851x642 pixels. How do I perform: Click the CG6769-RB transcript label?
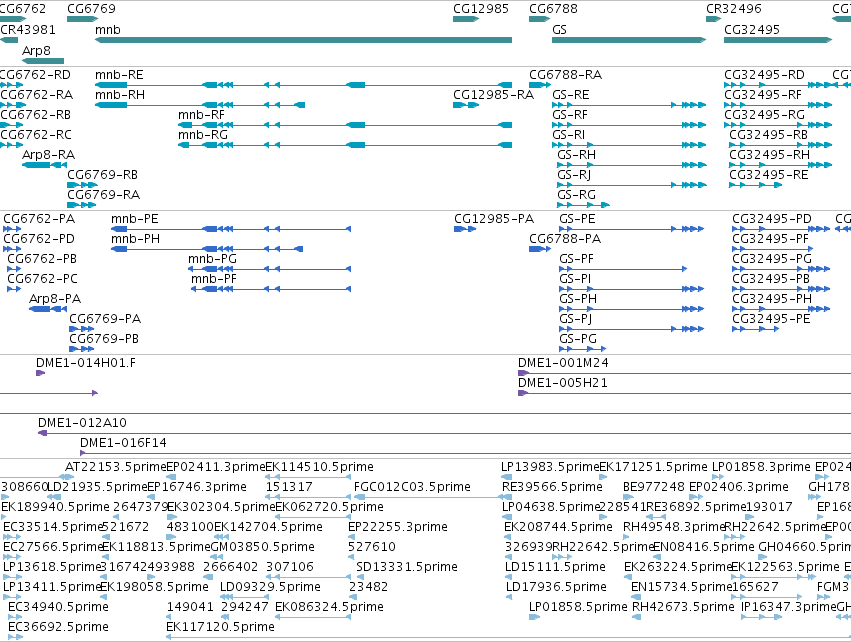(103, 175)
